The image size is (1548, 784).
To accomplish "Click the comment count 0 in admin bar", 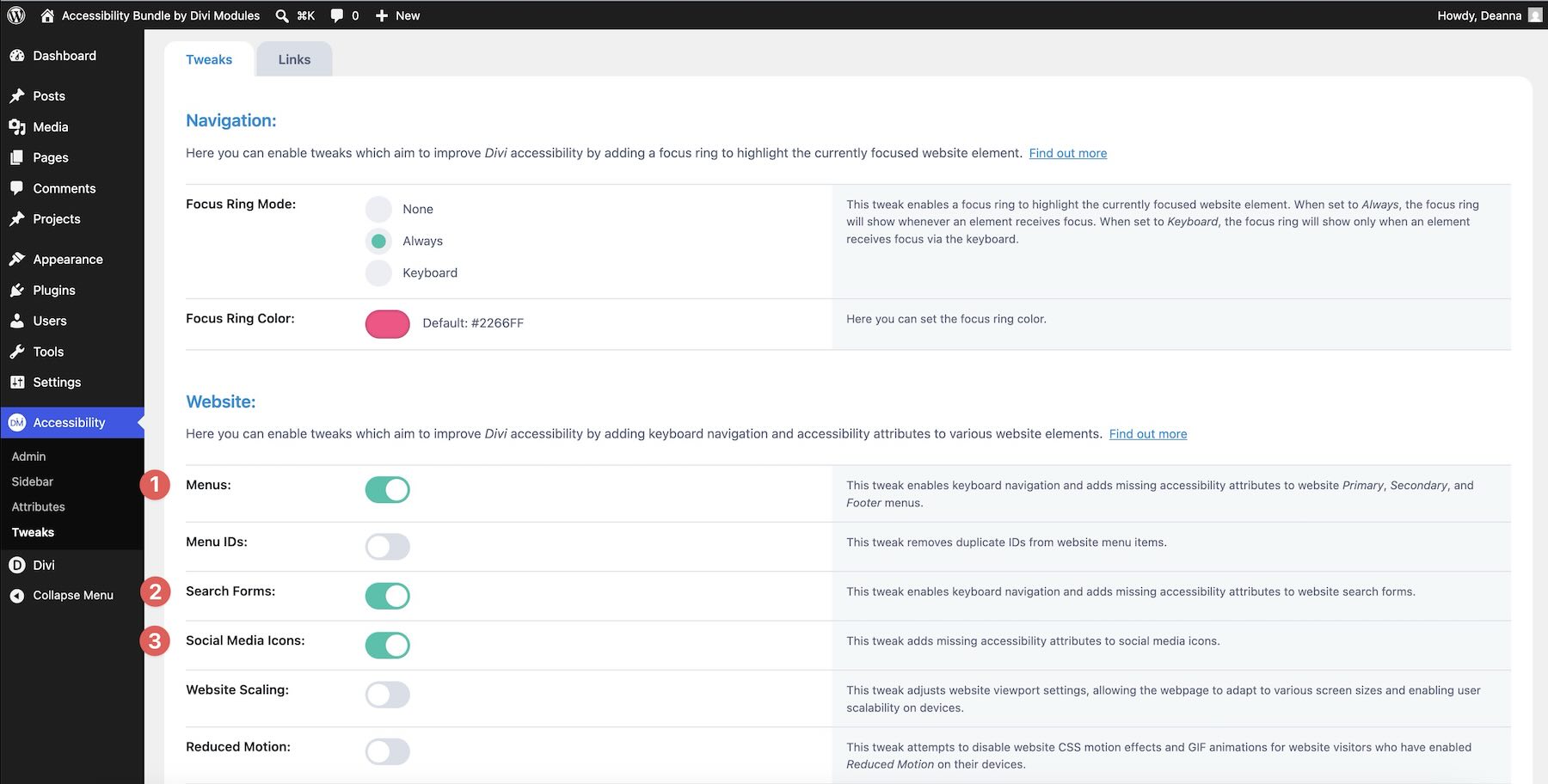I will pos(355,15).
